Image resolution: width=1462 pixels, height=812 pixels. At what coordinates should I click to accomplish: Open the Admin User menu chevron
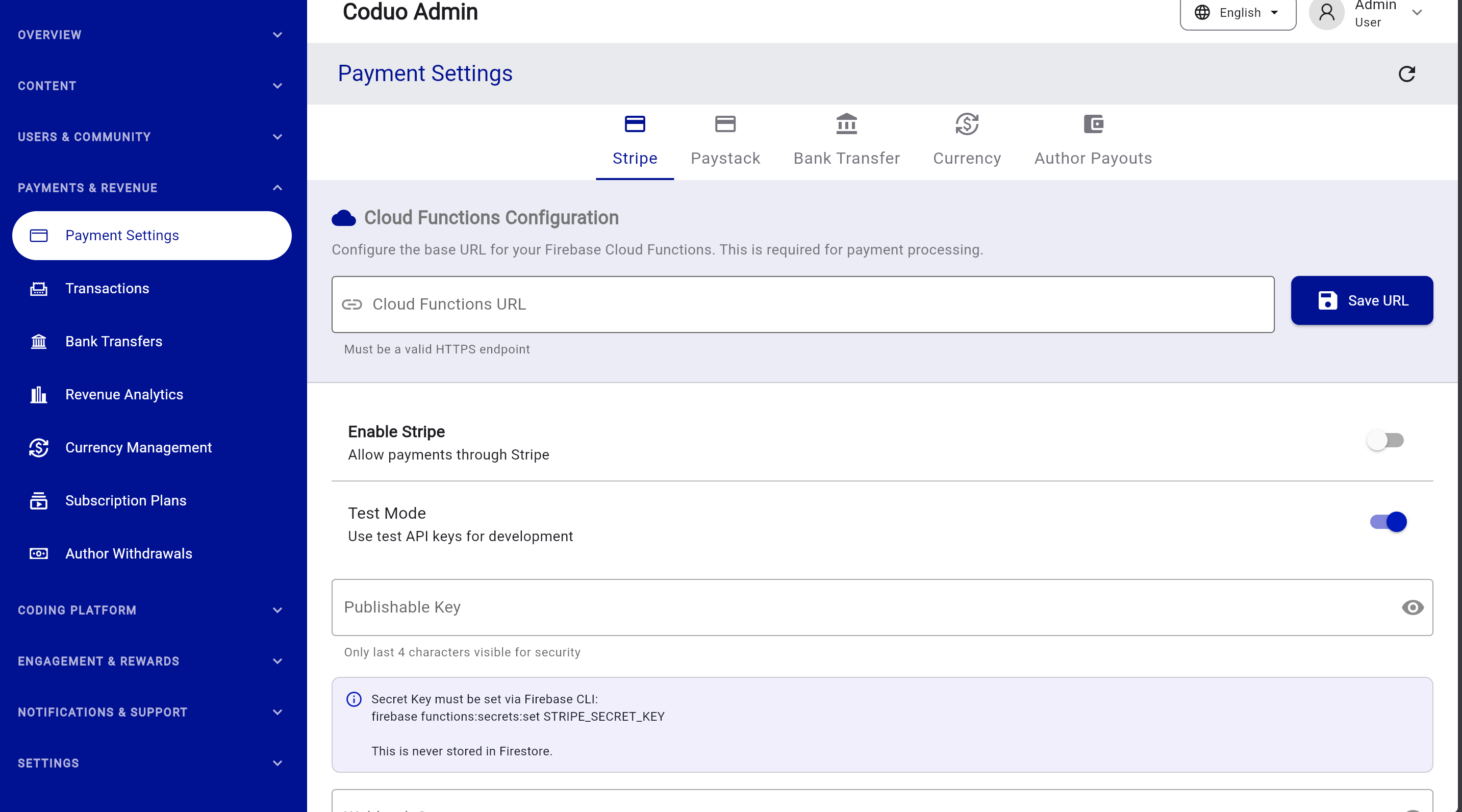[x=1417, y=12]
